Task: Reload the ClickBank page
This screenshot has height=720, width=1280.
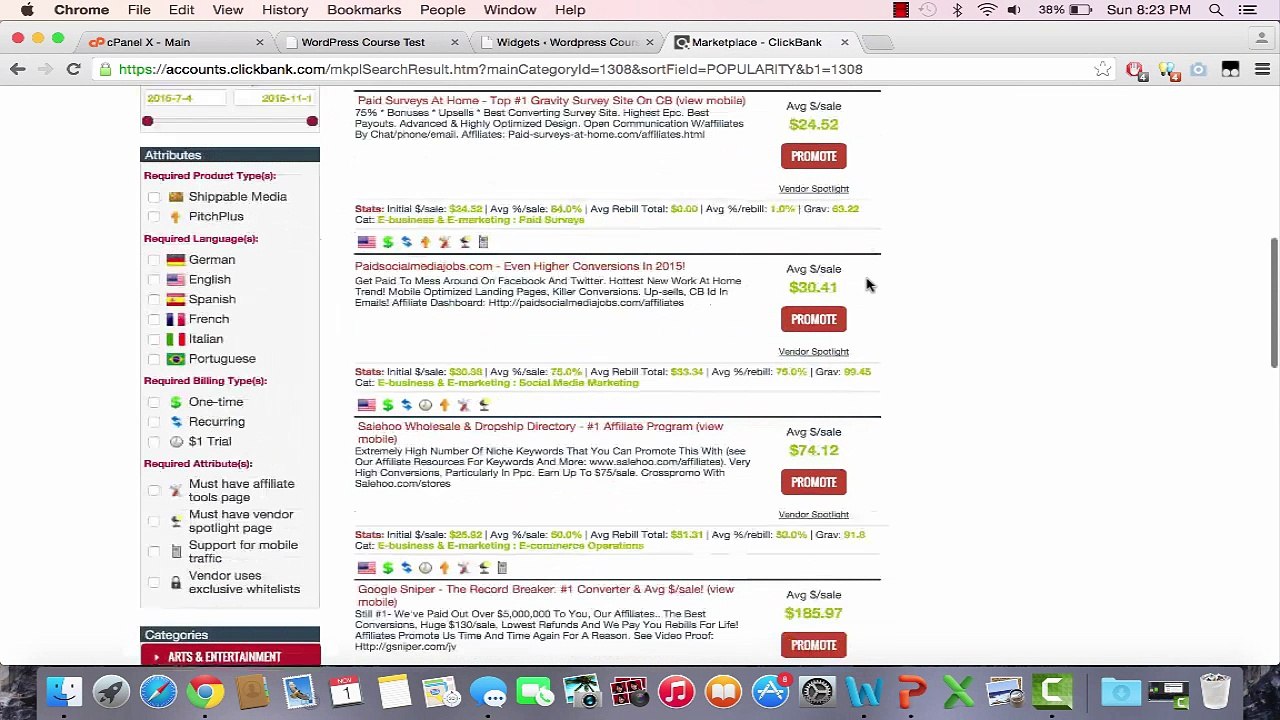Action: 73,69
